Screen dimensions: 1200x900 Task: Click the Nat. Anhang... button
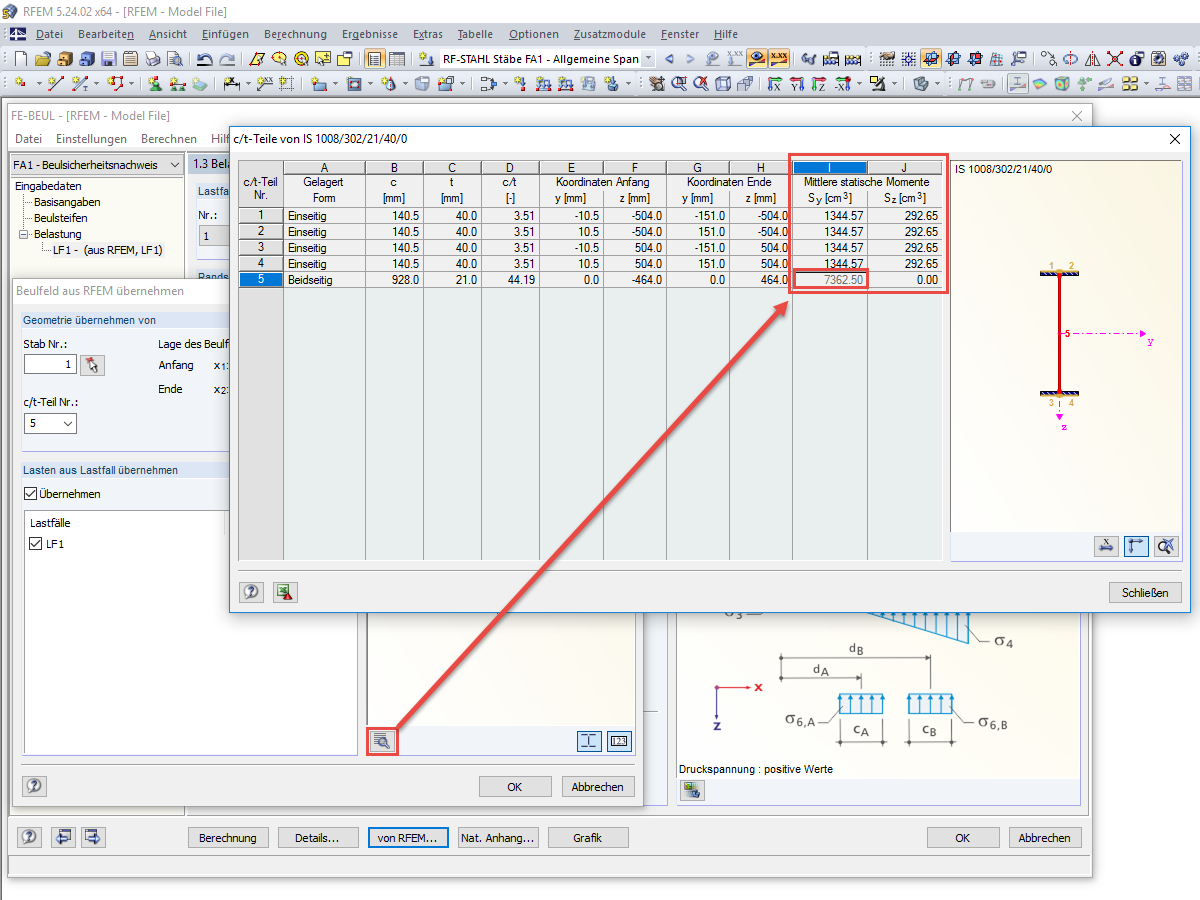pyautogui.click(x=497, y=837)
